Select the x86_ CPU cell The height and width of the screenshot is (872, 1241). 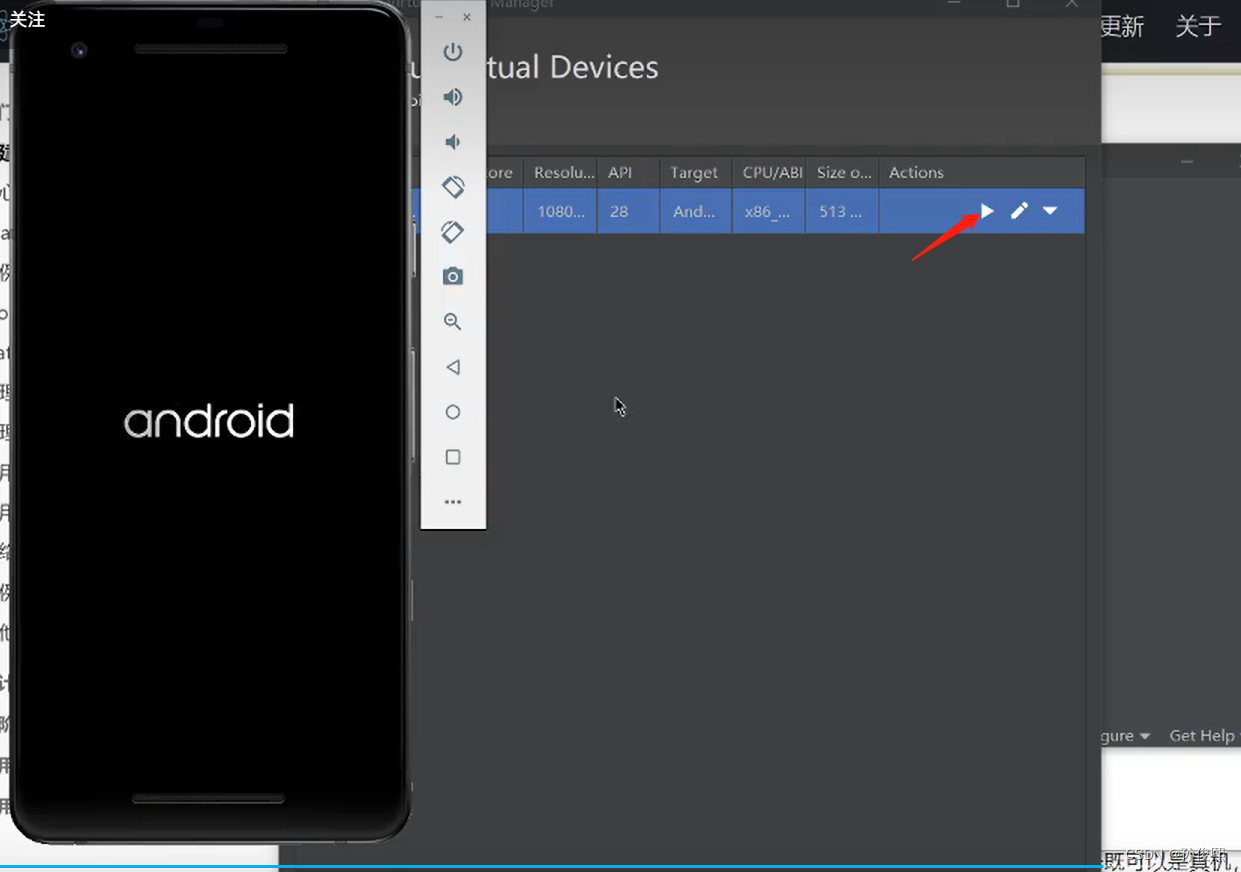tap(768, 211)
